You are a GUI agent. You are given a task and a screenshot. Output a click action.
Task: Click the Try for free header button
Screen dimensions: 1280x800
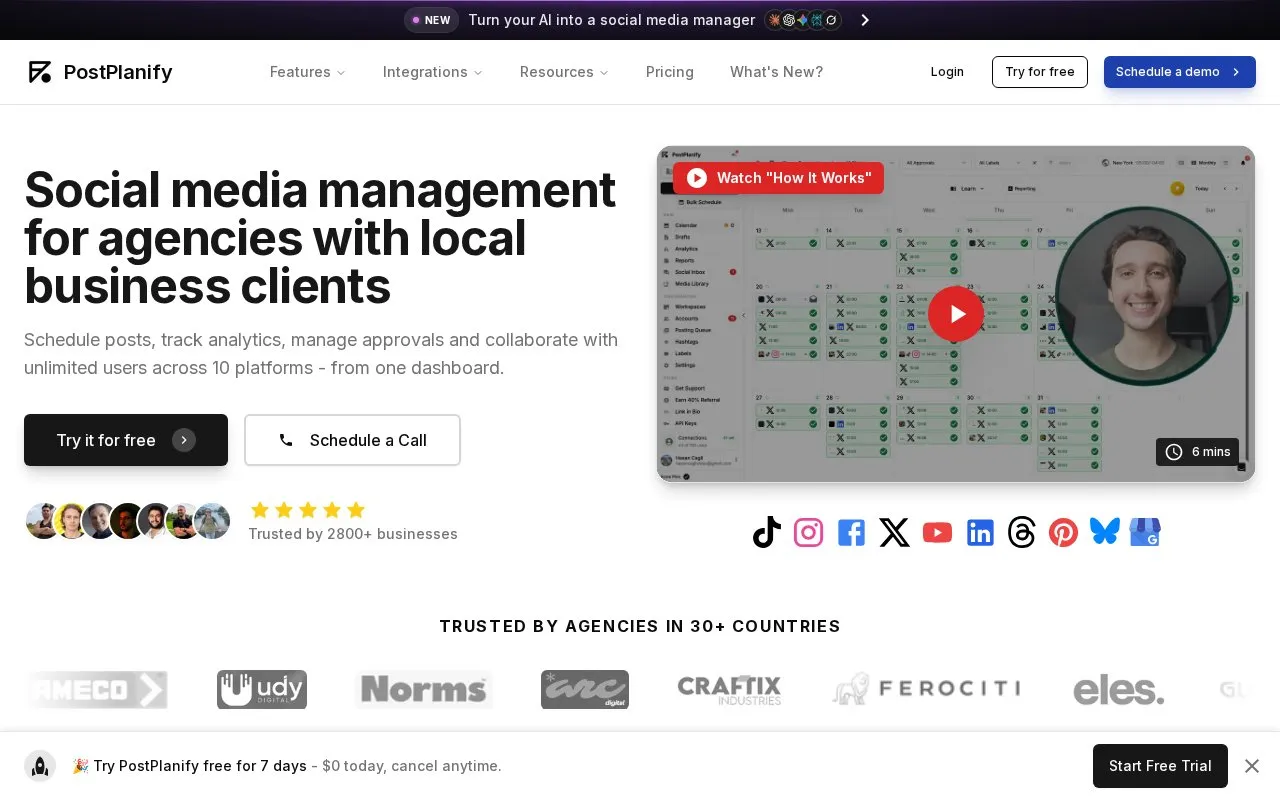[x=1040, y=72]
